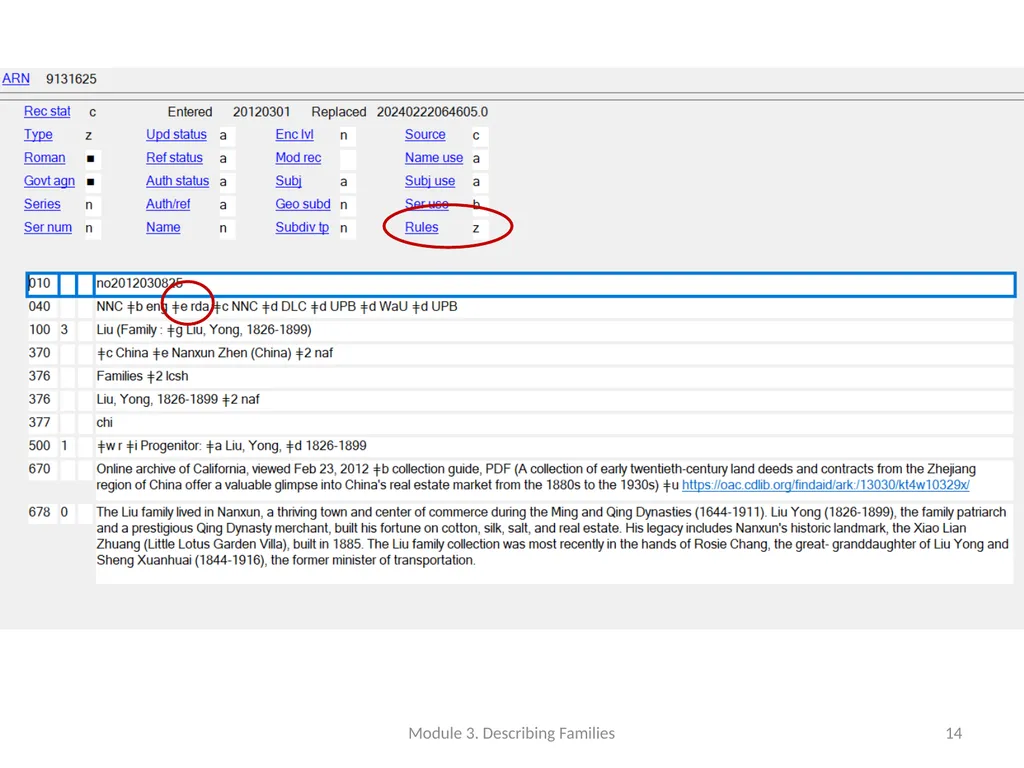Click the Source fixed field link
Screen dimensions: 1024x768
tap(425, 135)
